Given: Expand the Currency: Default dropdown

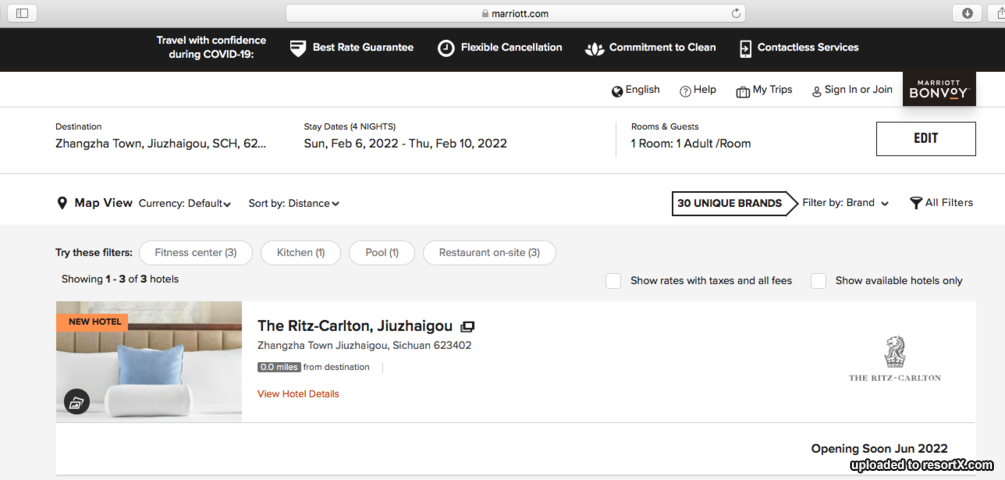Looking at the screenshot, I should click(x=185, y=204).
